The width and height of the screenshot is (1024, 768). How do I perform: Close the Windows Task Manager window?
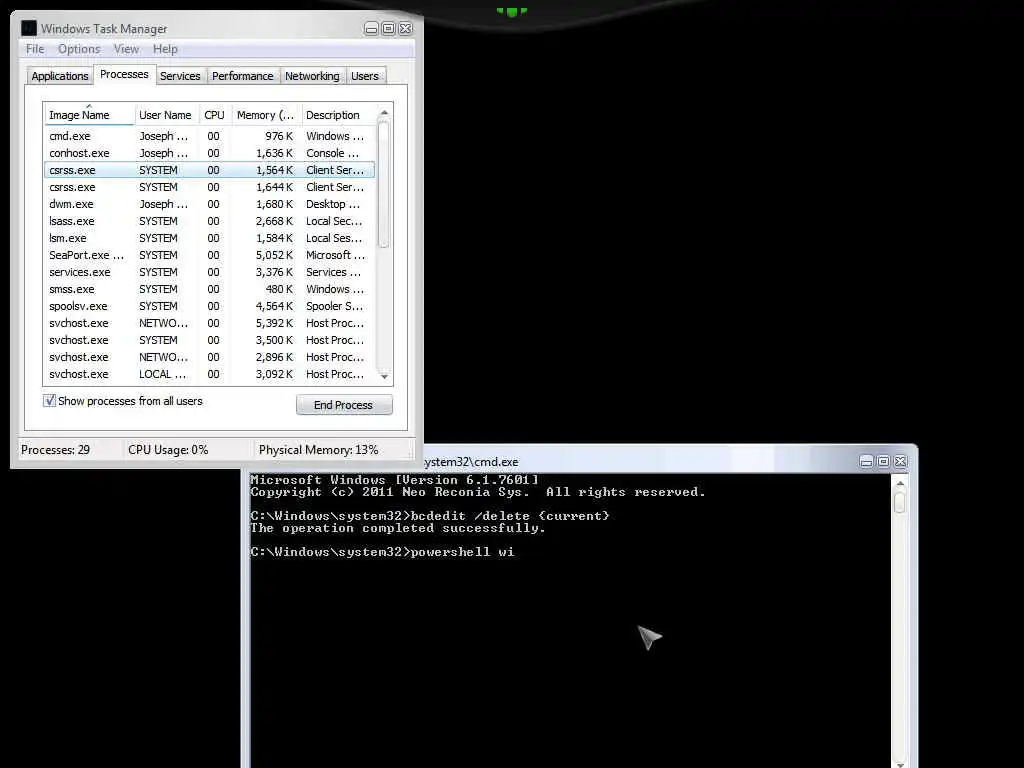(x=406, y=29)
